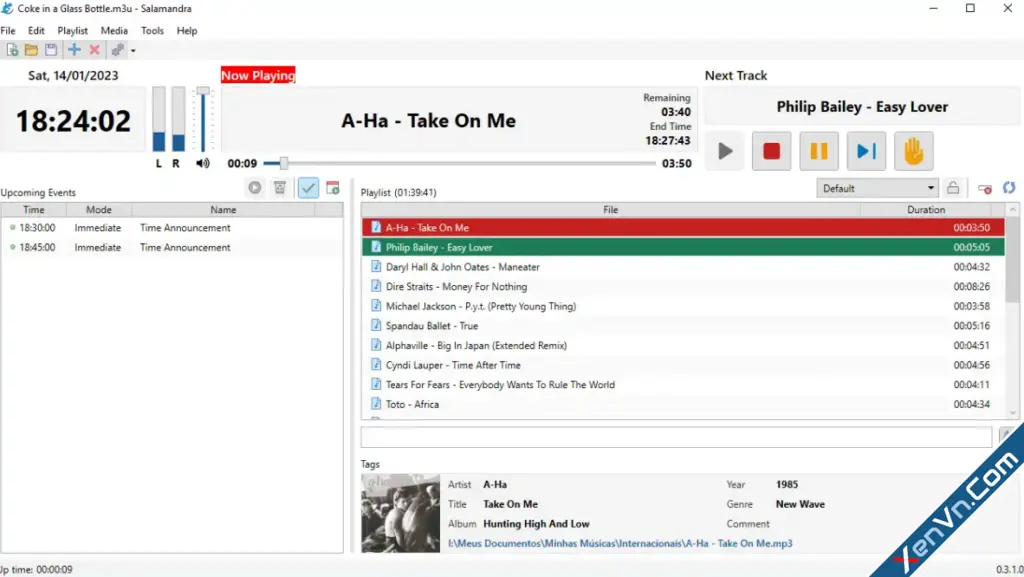The height and width of the screenshot is (577, 1024).
Task: Stop playback with the red Stop button
Action: pos(772,151)
